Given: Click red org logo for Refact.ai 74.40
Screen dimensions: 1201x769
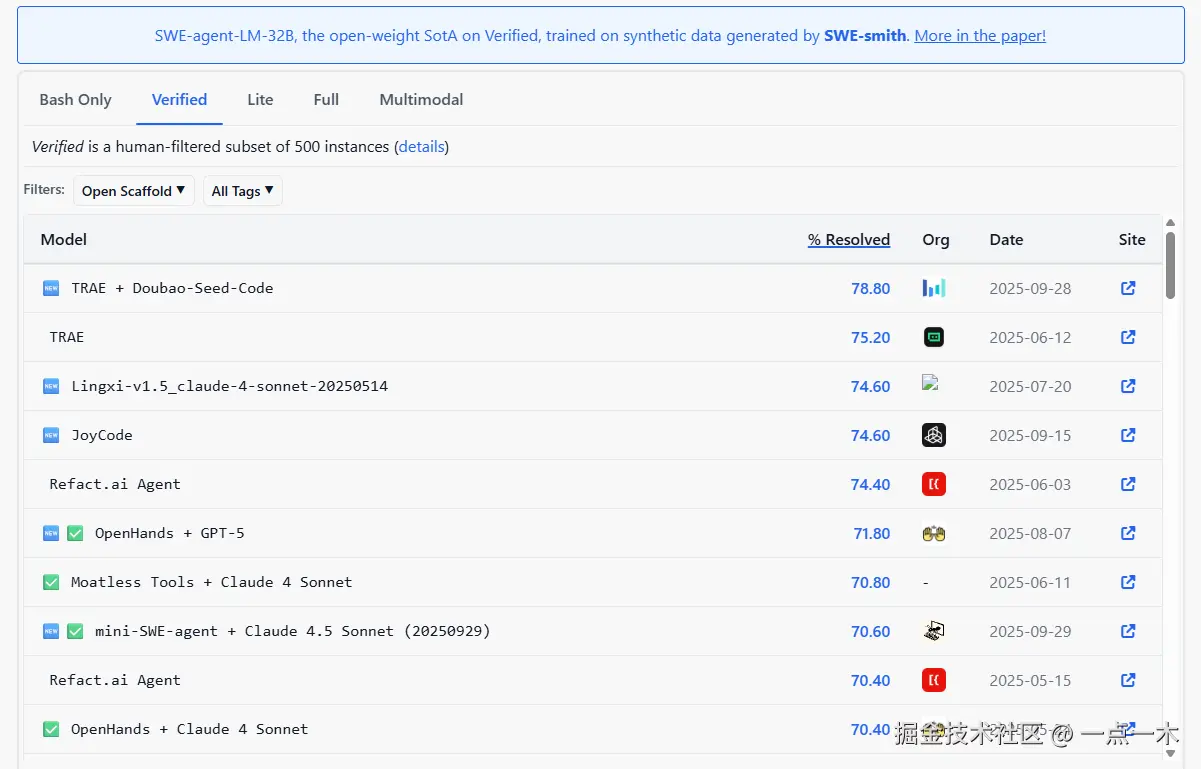Looking at the screenshot, I should click(934, 484).
